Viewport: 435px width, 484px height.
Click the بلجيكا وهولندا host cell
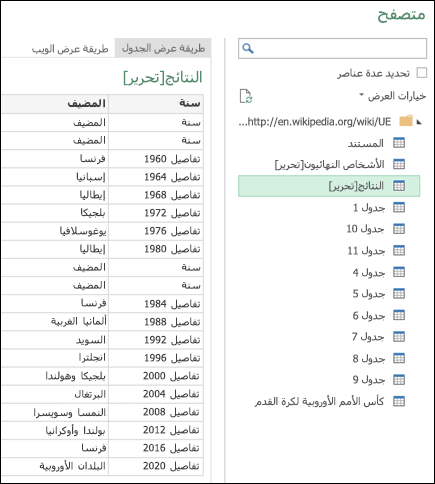(x=55, y=376)
